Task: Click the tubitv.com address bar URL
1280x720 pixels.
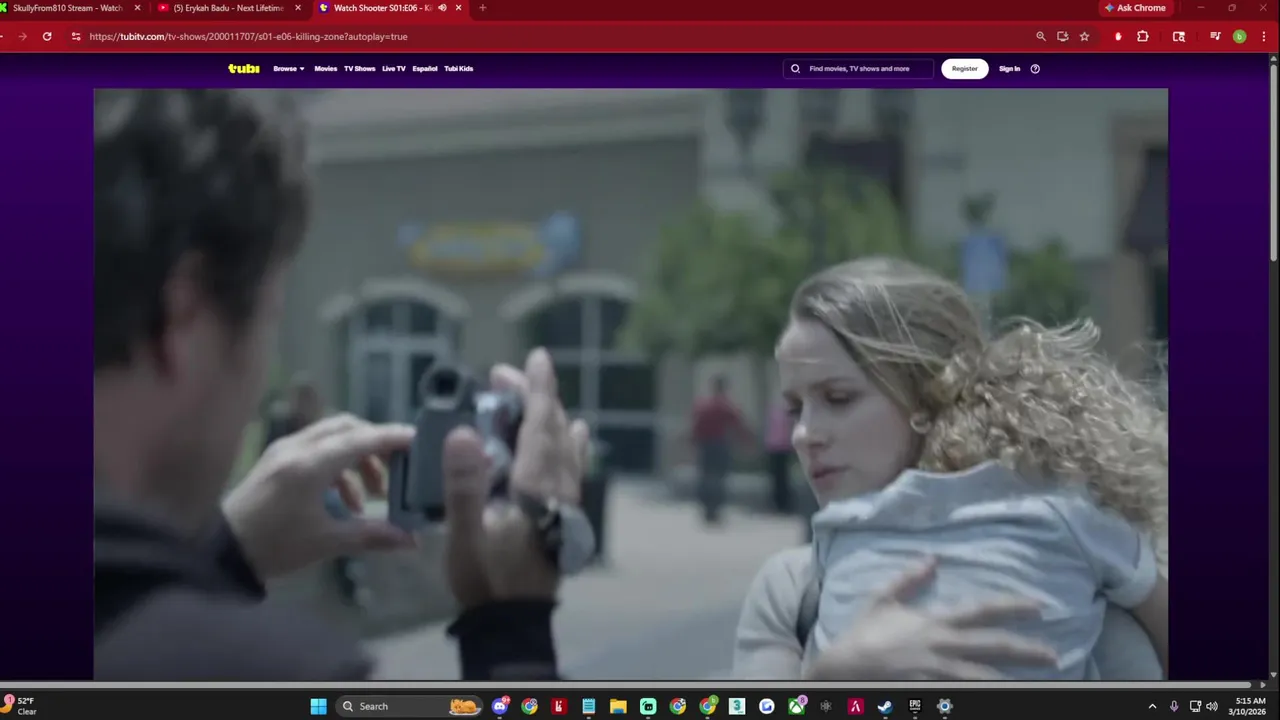Action: click(x=248, y=36)
